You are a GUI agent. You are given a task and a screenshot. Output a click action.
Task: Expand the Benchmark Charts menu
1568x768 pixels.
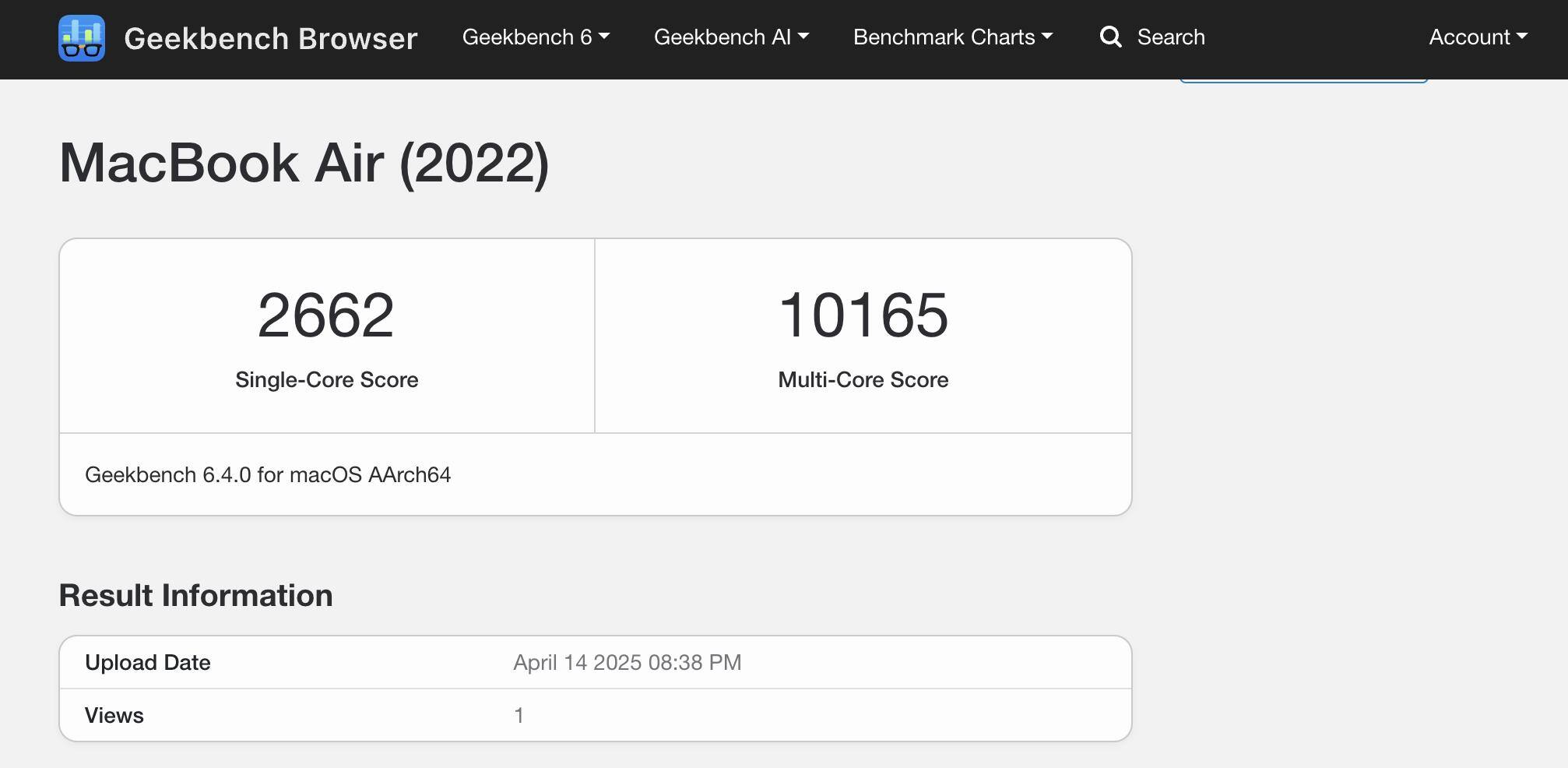coord(952,37)
